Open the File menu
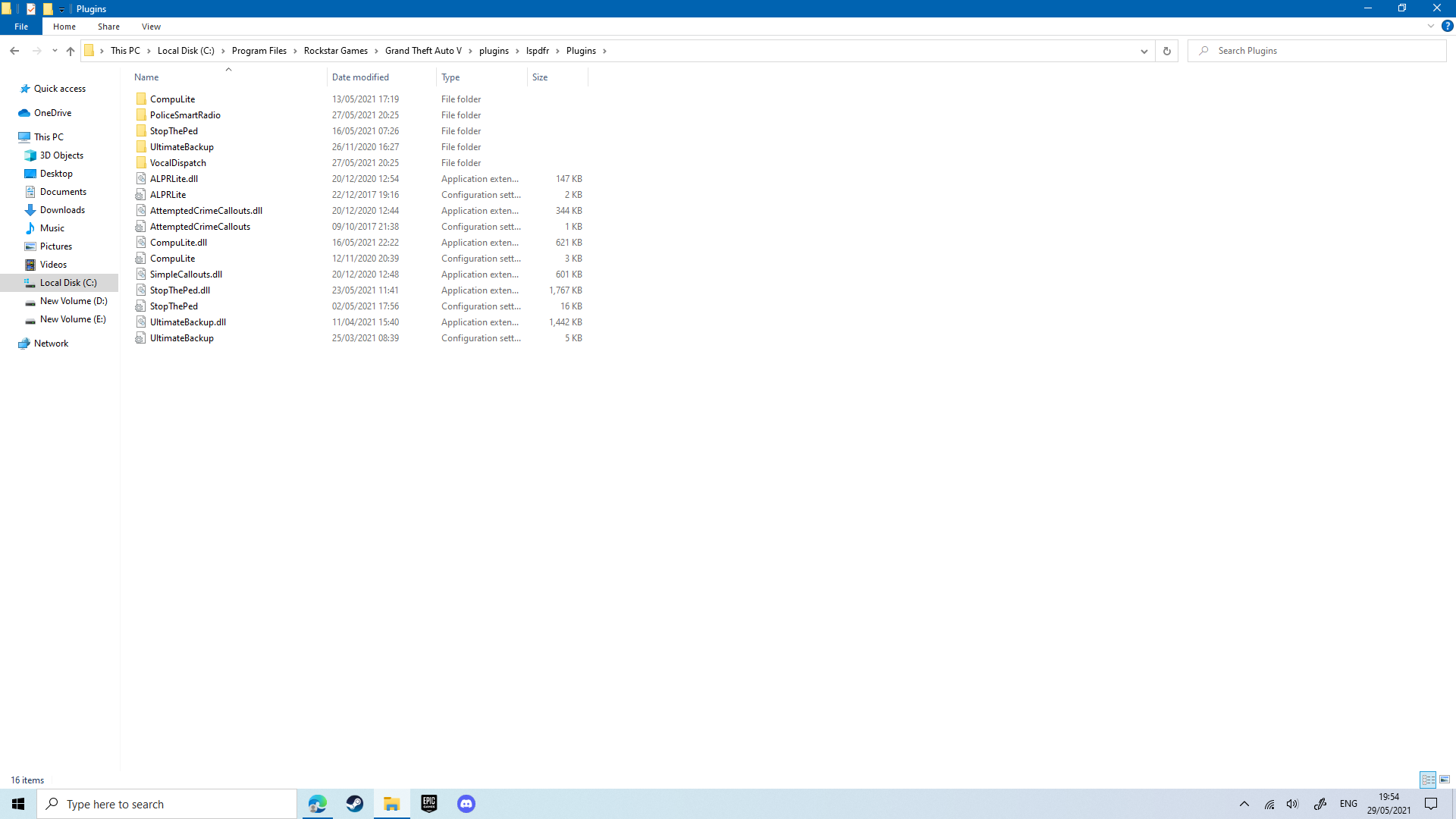This screenshot has width=1456, height=819. pyautogui.click(x=21, y=27)
